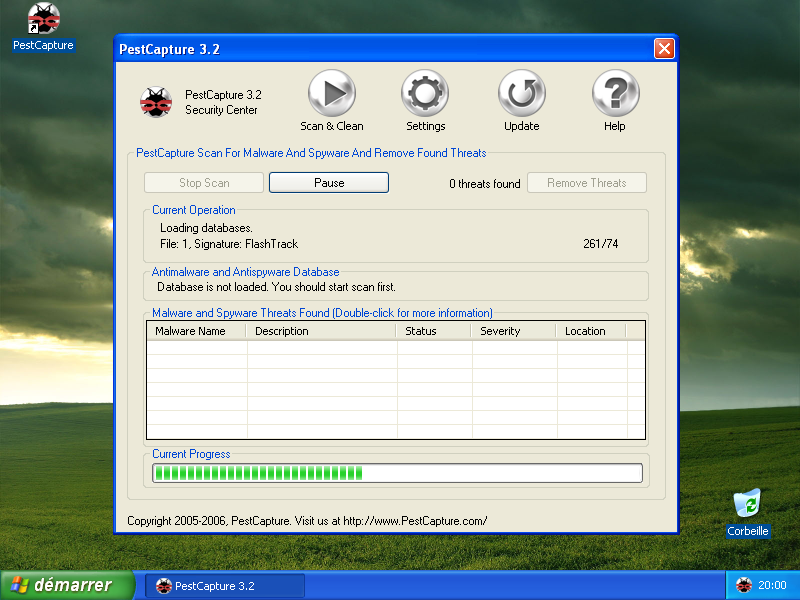Click the PestCapture copyright line at the bottom
This screenshot has height=600, width=800.
tap(307, 521)
